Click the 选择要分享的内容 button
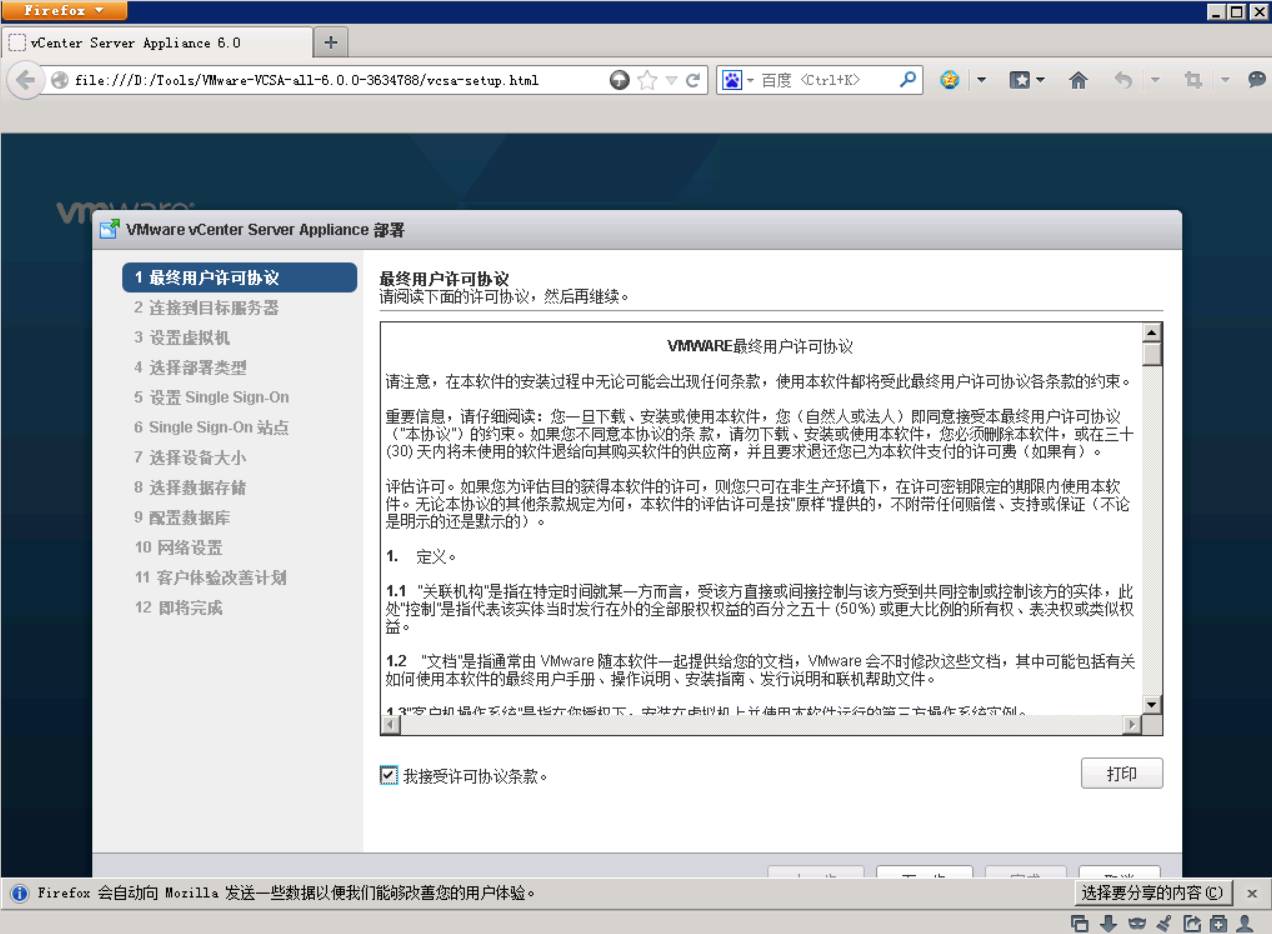The image size is (1272, 934). pyautogui.click(x=1154, y=893)
